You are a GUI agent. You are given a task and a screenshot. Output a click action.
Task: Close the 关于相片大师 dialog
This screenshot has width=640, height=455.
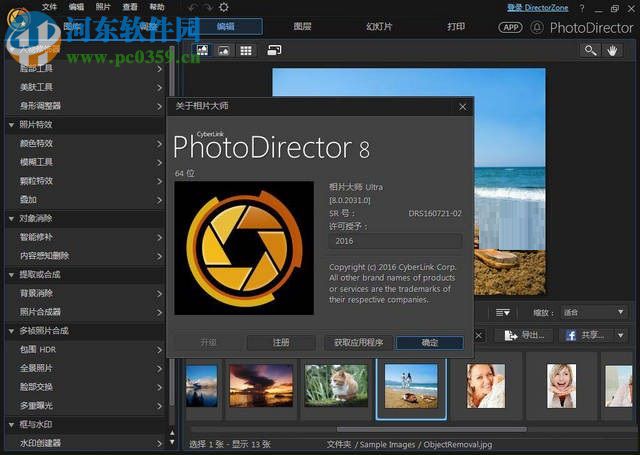(x=462, y=107)
